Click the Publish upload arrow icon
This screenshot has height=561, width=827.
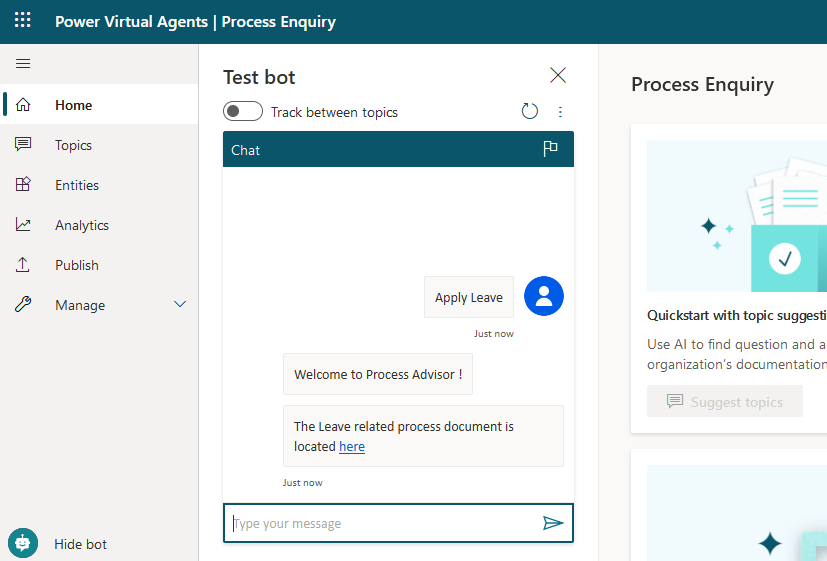pyautogui.click(x=23, y=265)
